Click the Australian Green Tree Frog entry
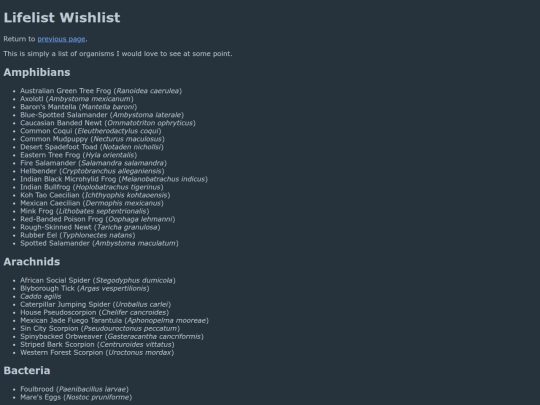 tap(101, 91)
